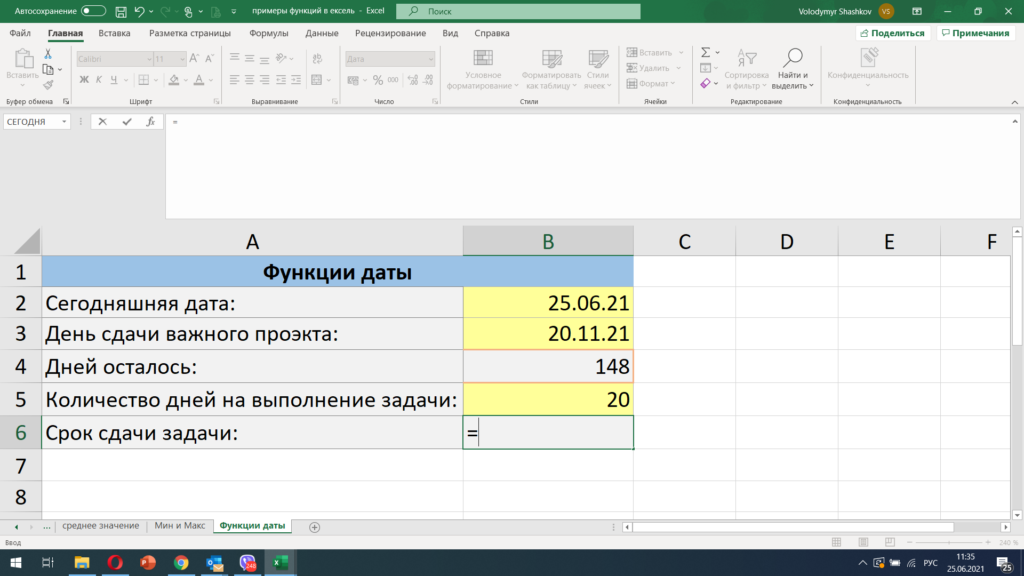Add a new sheet with plus icon
Image resolution: width=1024 pixels, height=576 pixels.
pos(314,527)
